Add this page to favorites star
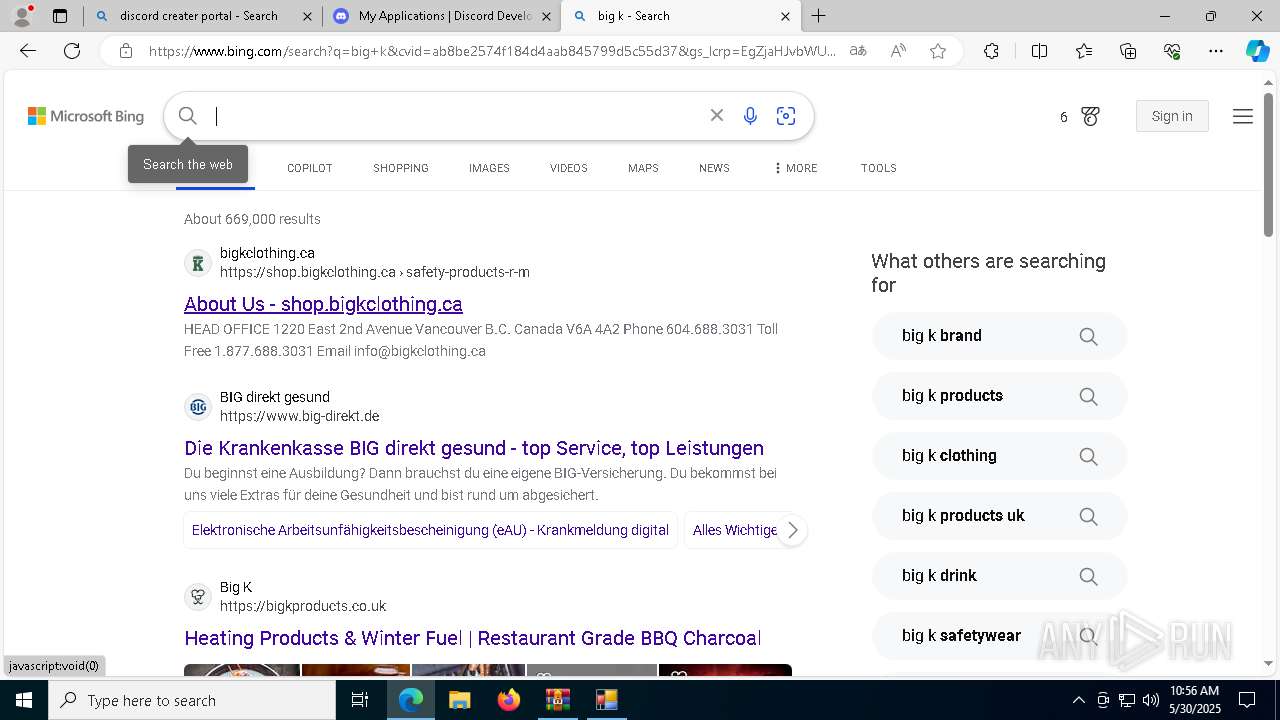 (x=938, y=51)
